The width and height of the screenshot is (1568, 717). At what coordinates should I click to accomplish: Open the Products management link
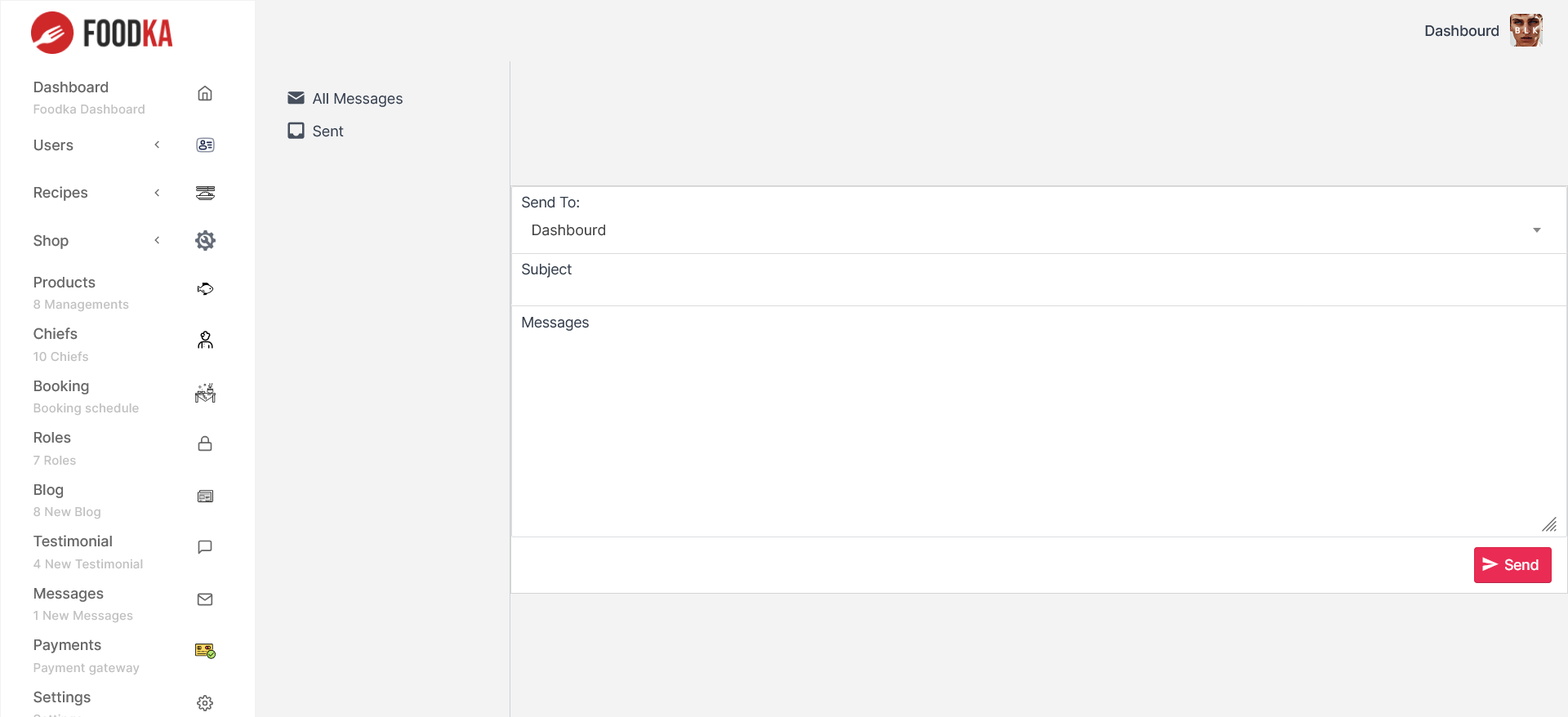tap(65, 283)
